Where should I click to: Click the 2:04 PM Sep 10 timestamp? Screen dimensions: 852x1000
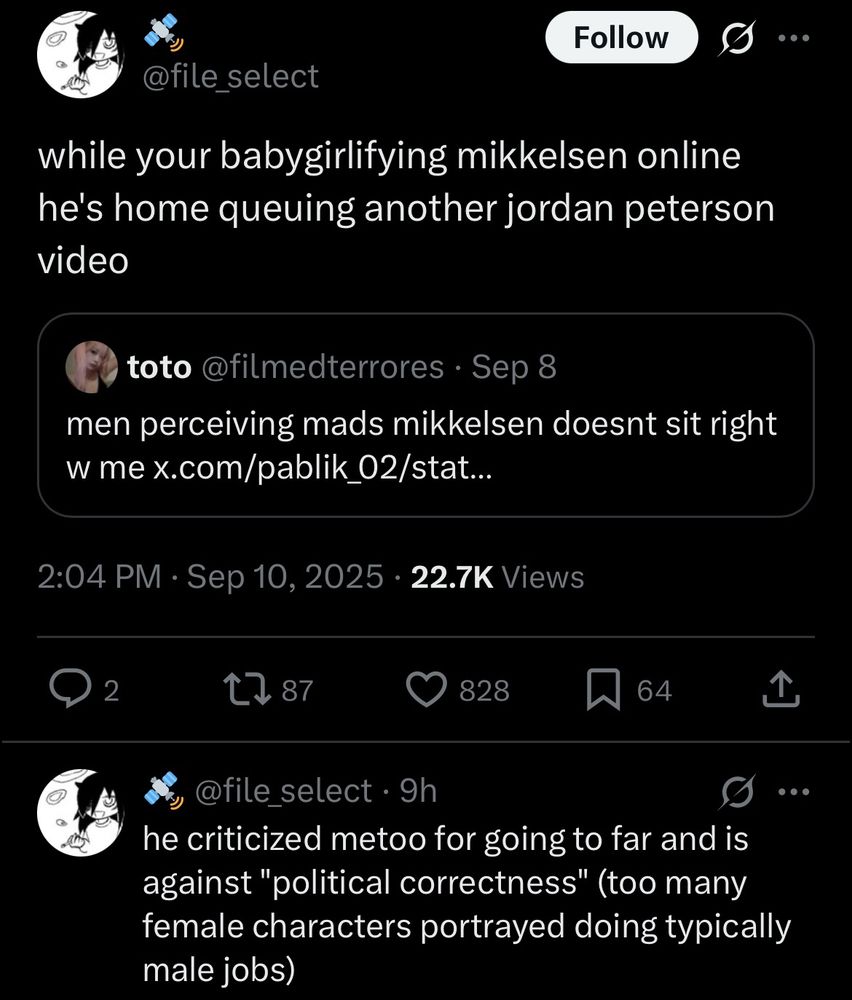(x=209, y=577)
